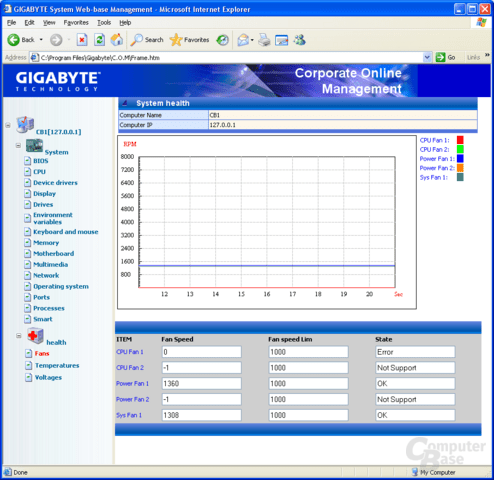Image resolution: width=494 pixels, height=480 pixels.
Task: Click page icon beside CPU tree entry
Action: pyautogui.click(x=28, y=172)
